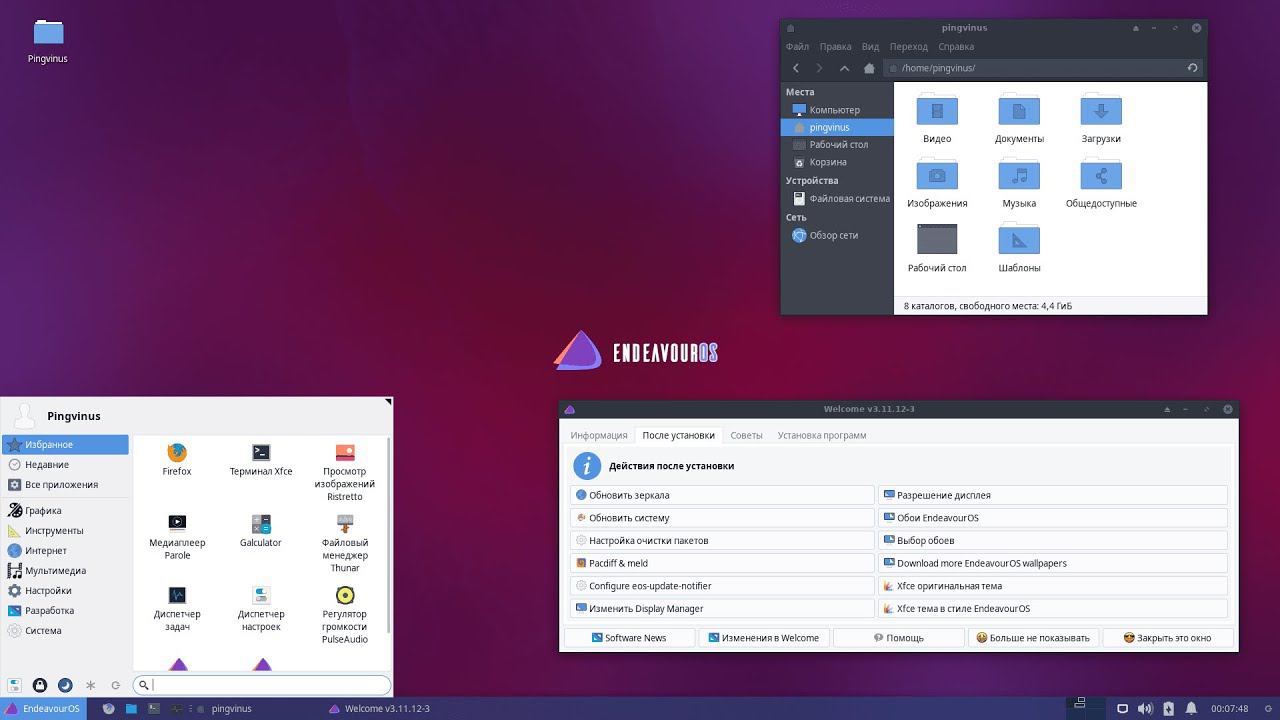Select Все приложения category
1280x720 pixels.
tap(66, 485)
